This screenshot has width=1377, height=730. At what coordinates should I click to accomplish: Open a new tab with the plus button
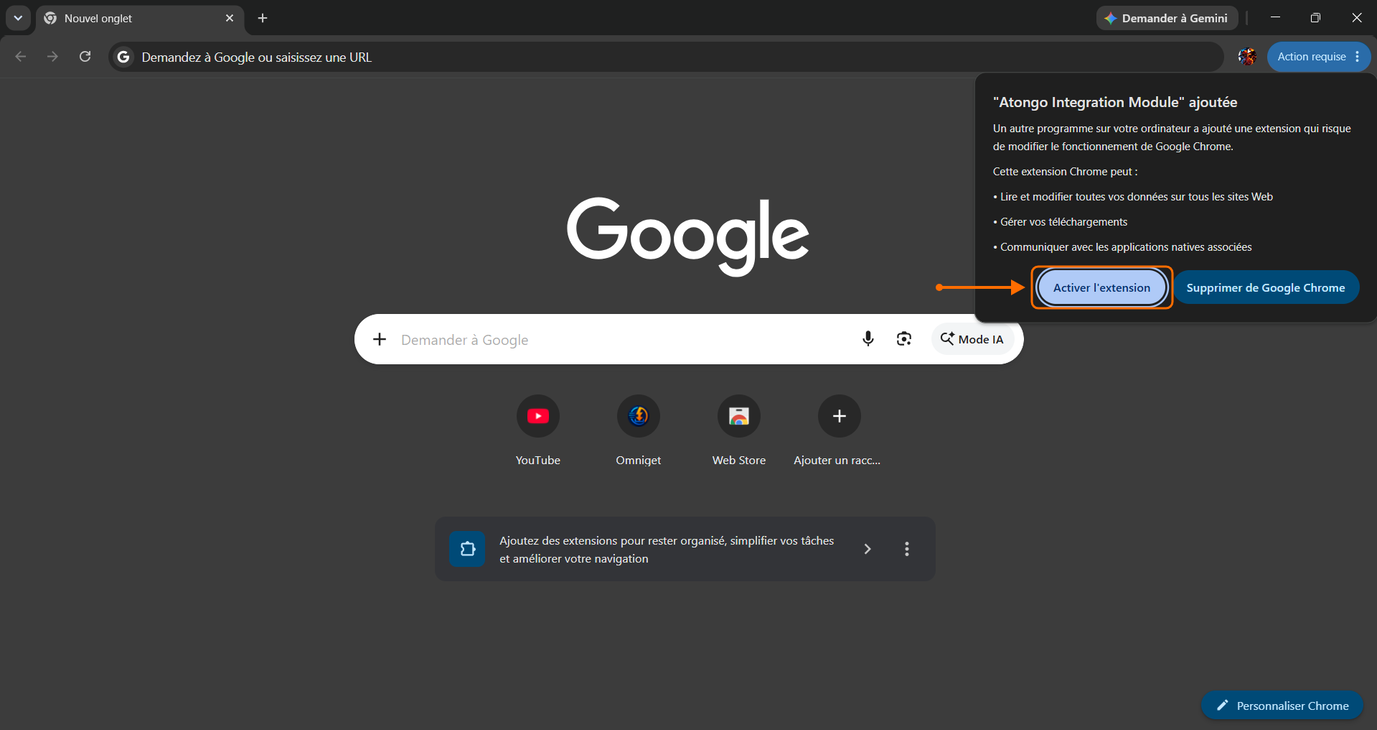262,18
